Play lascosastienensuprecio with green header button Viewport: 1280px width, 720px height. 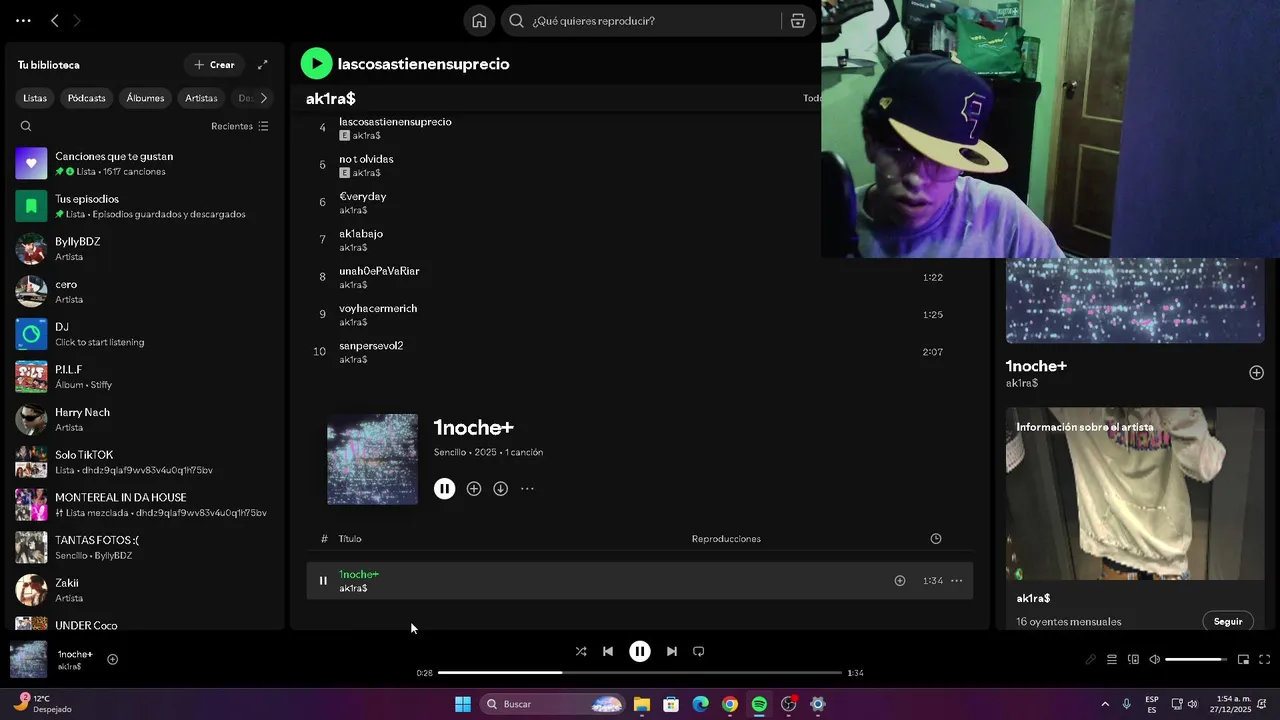click(316, 64)
